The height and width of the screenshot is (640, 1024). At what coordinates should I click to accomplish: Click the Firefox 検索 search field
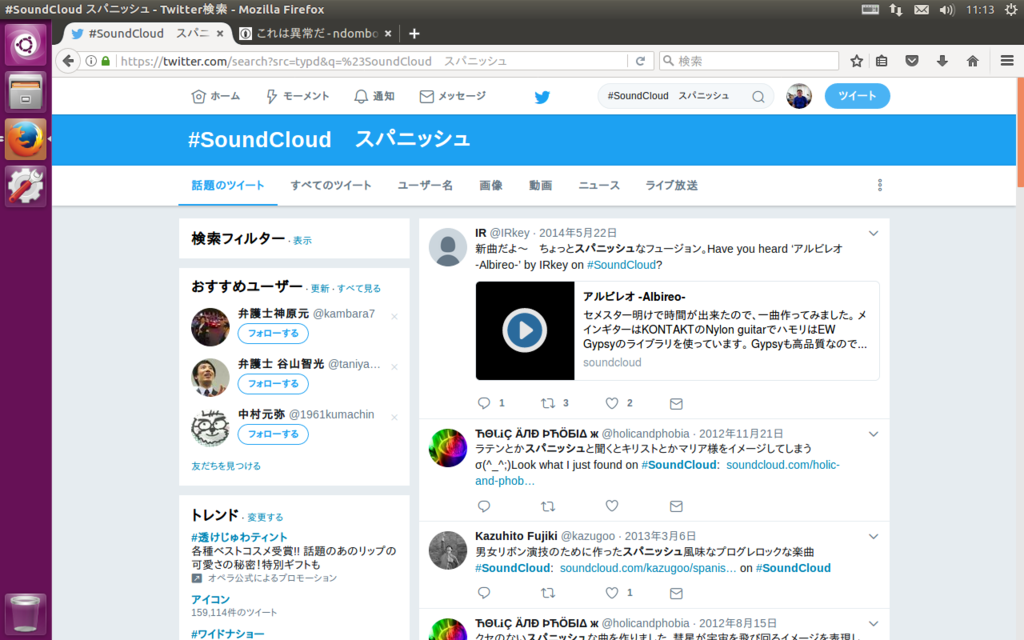(x=749, y=61)
